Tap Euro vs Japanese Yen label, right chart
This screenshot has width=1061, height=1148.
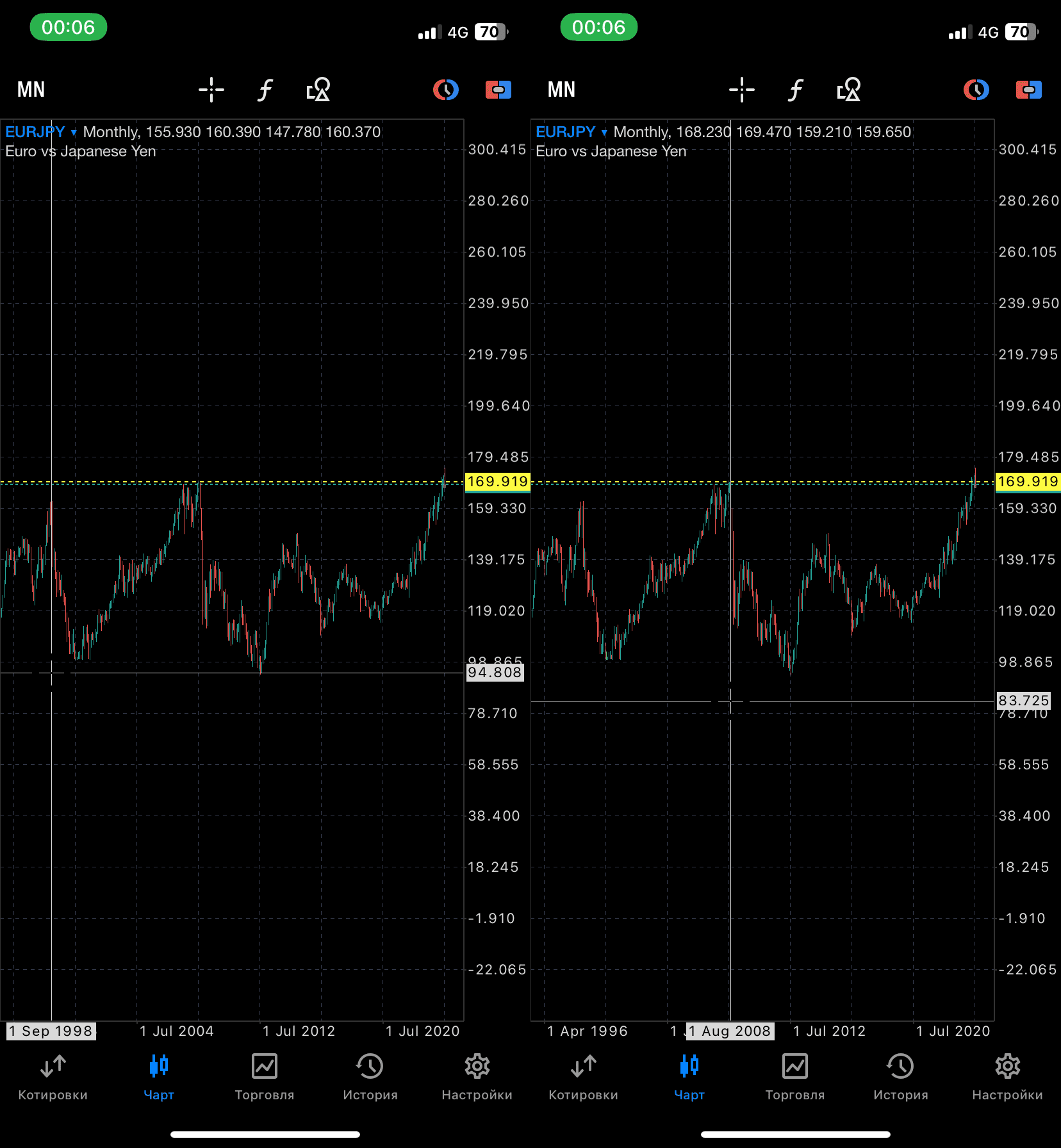pyautogui.click(x=611, y=151)
